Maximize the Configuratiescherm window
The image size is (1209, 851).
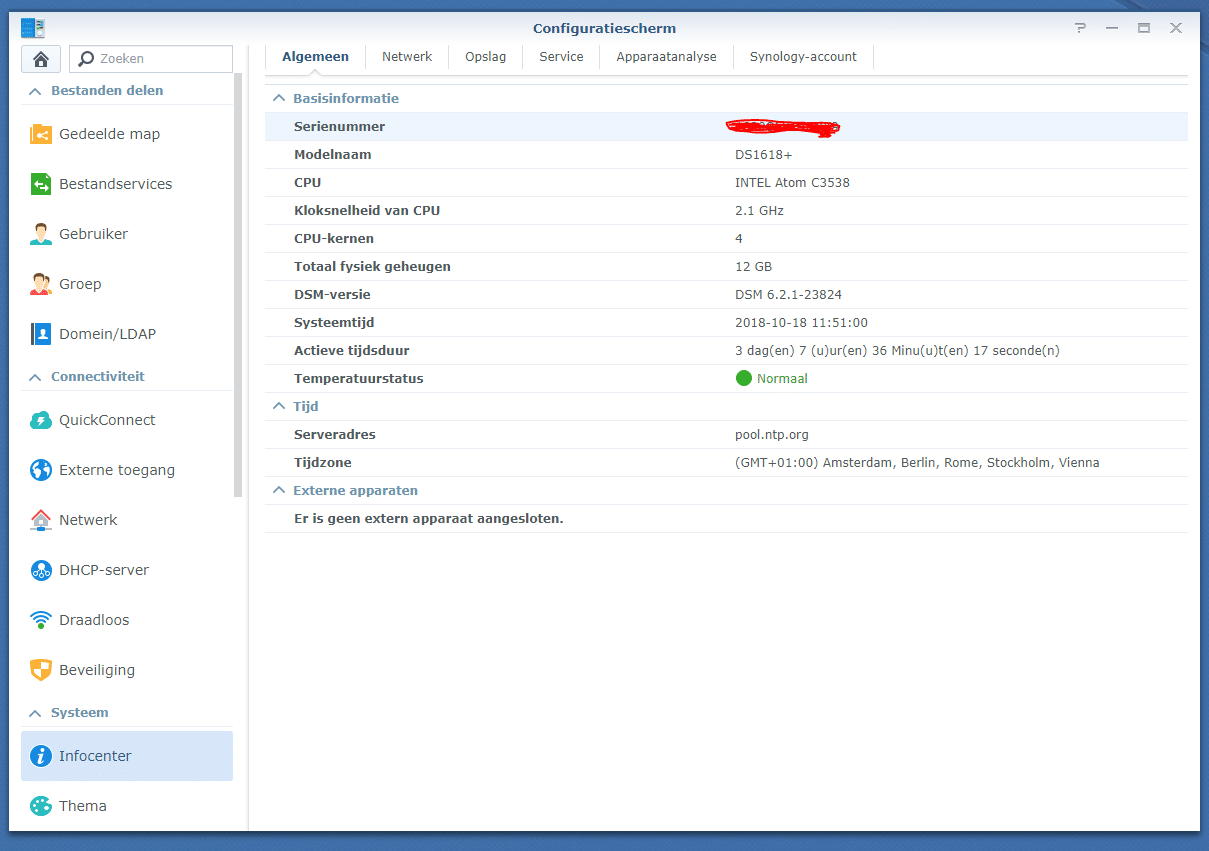(1144, 28)
